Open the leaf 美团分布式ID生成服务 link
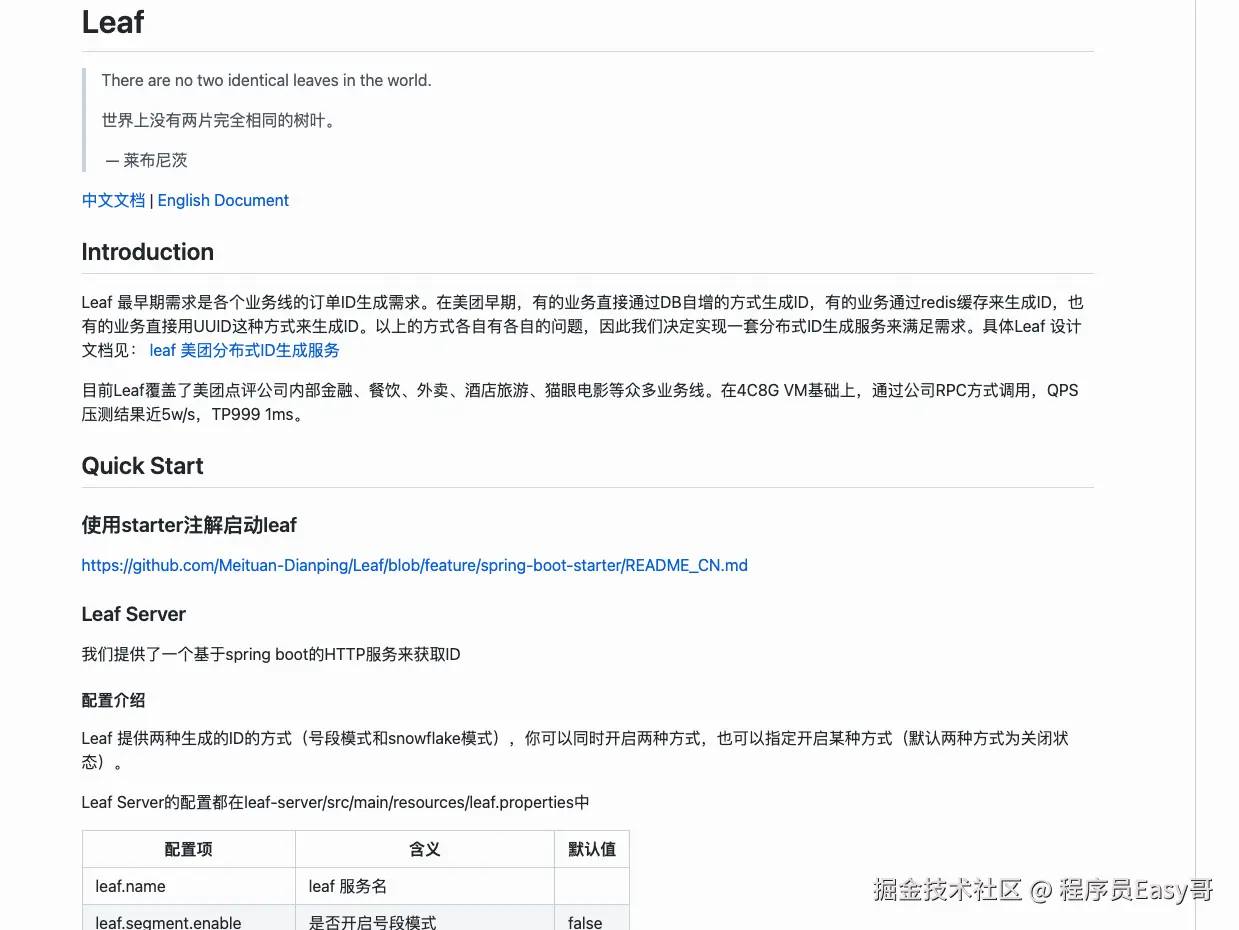 click(244, 350)
